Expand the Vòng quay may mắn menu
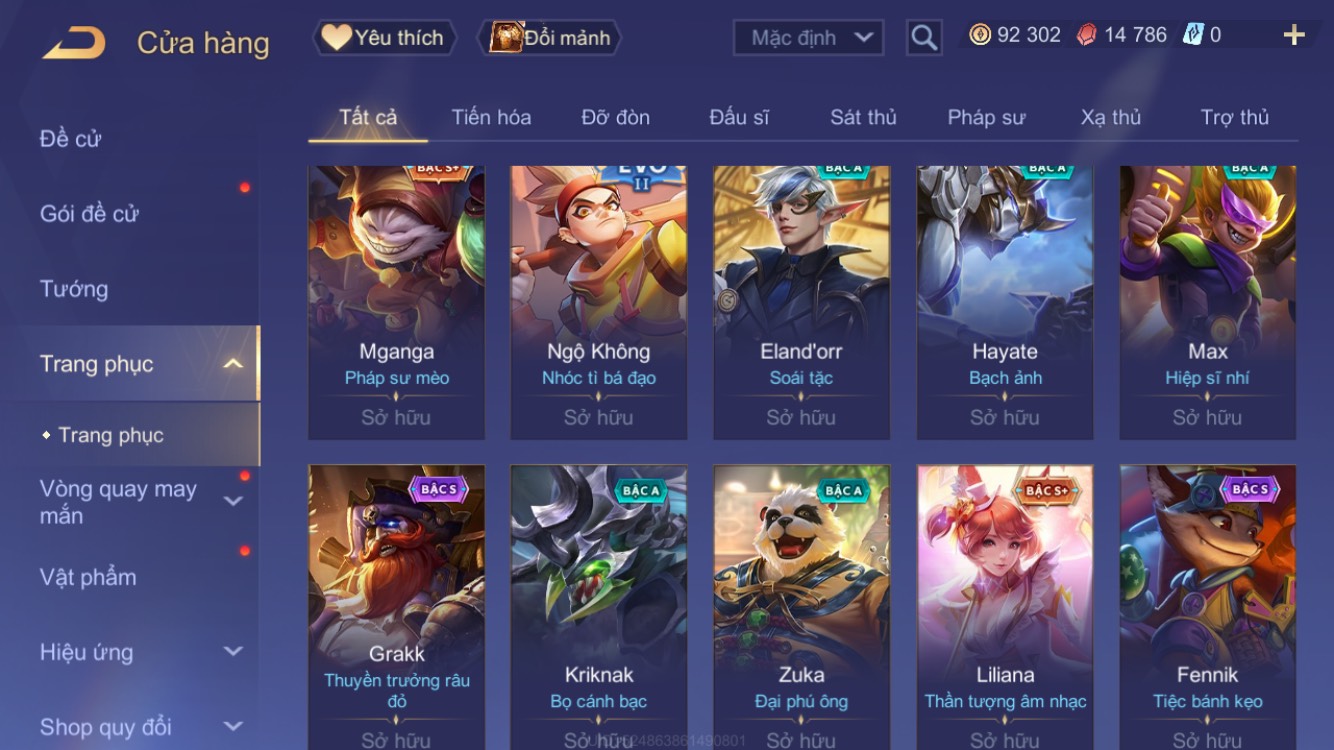This screenshot has width=1334, height=750. click(232, 501)
